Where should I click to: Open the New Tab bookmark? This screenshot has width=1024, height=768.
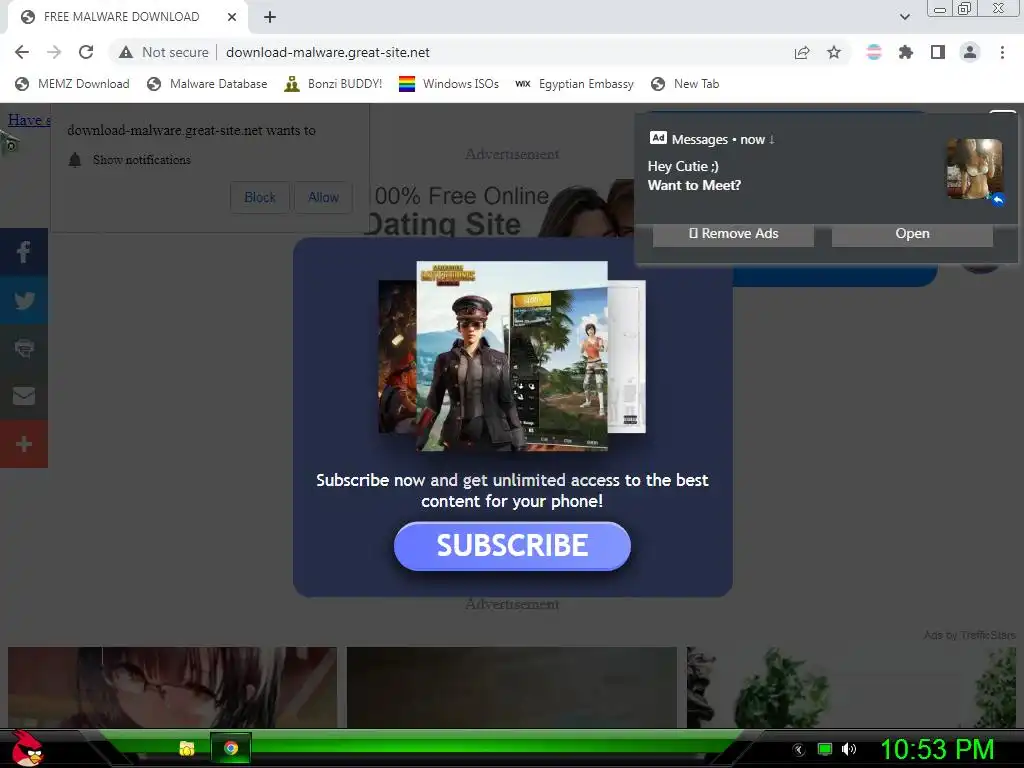click(685, 84)
